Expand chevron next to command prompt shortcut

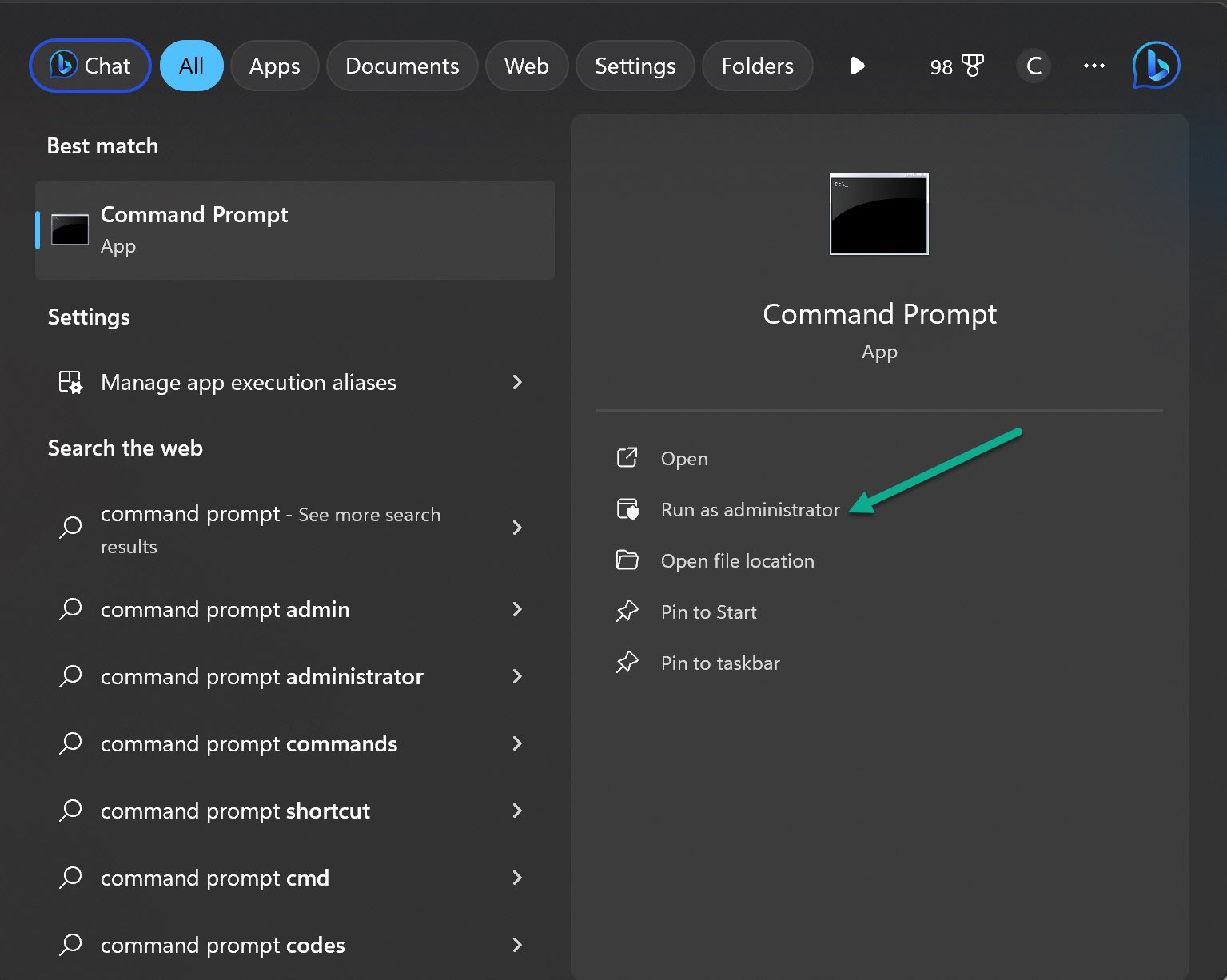coord(517,811)
